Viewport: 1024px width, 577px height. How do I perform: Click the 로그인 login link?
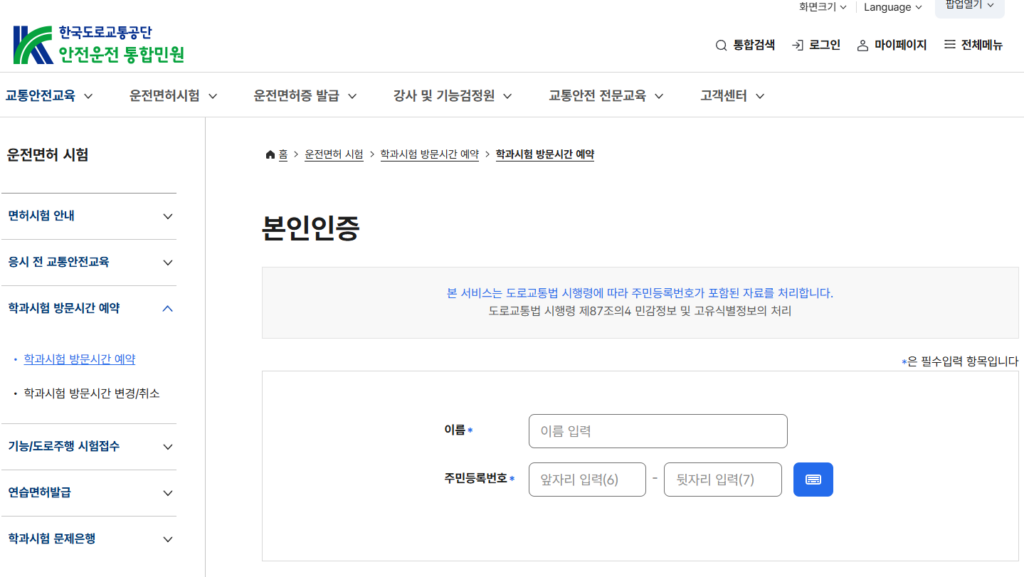[x=816, y=45]
